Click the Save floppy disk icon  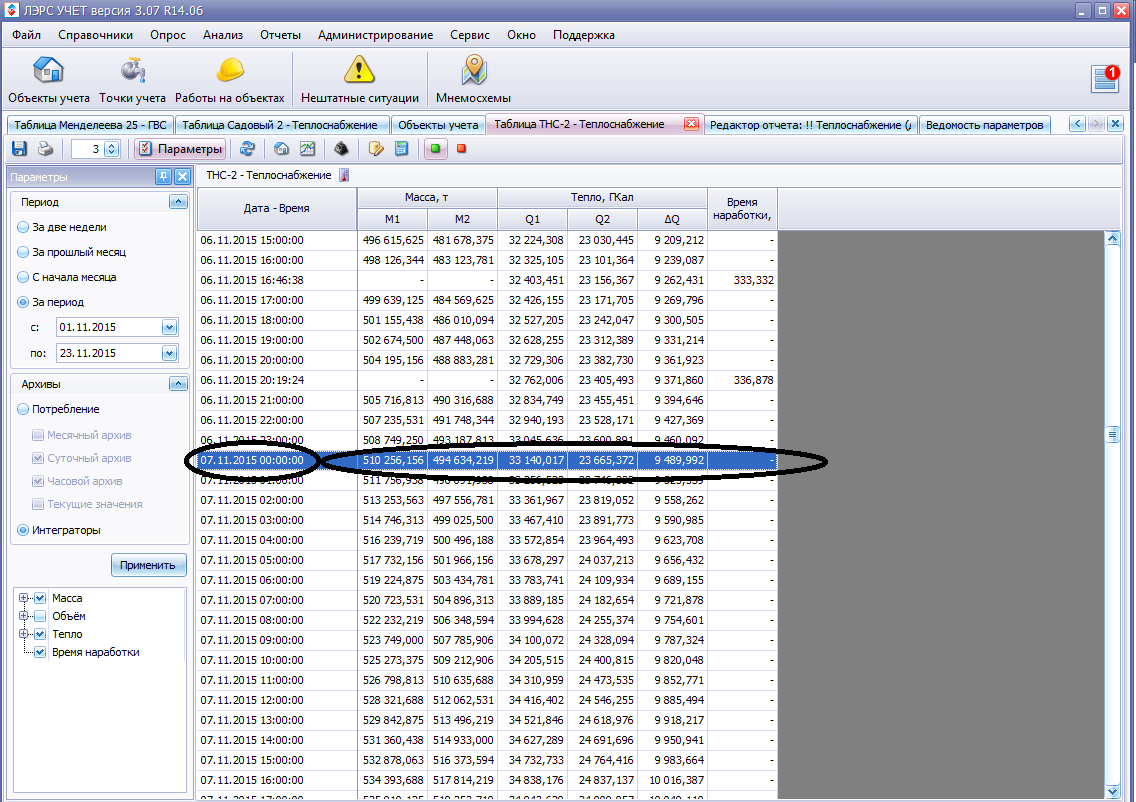[x=20, y=149]
